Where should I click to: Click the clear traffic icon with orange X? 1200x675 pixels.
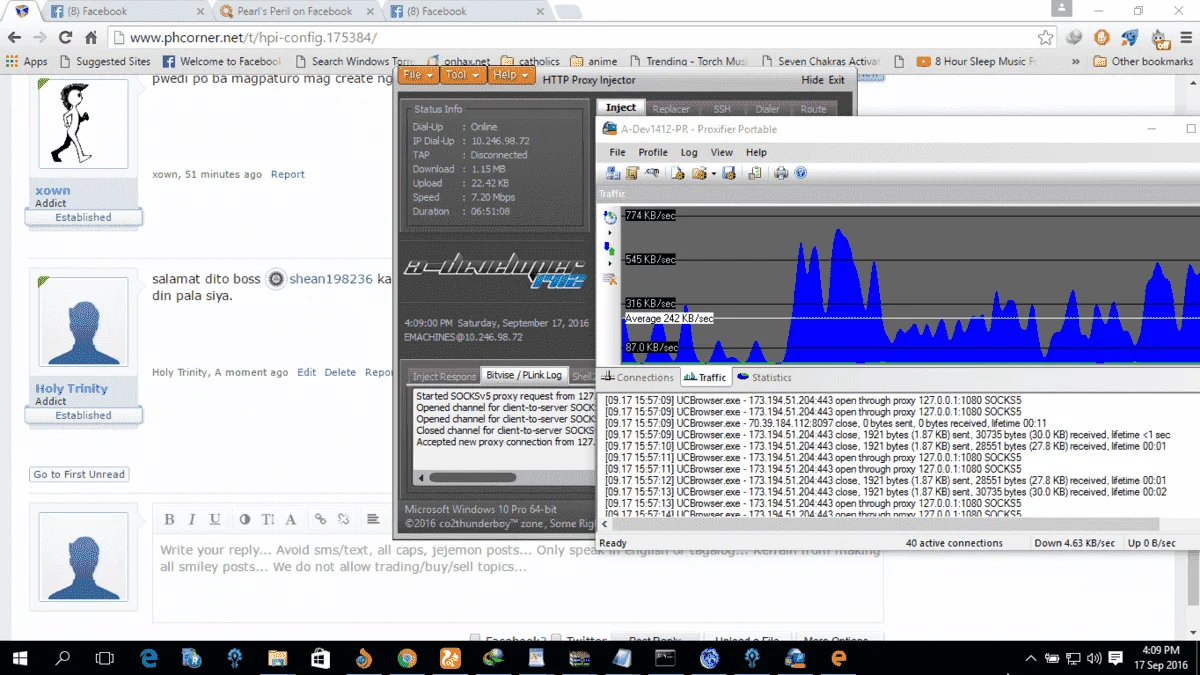[610, 279]
